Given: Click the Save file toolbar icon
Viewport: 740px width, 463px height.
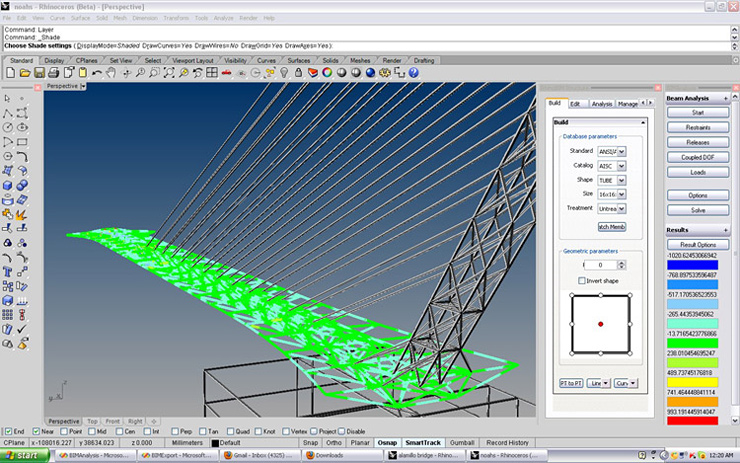Looking at the screenshot, I should point(38,73).
